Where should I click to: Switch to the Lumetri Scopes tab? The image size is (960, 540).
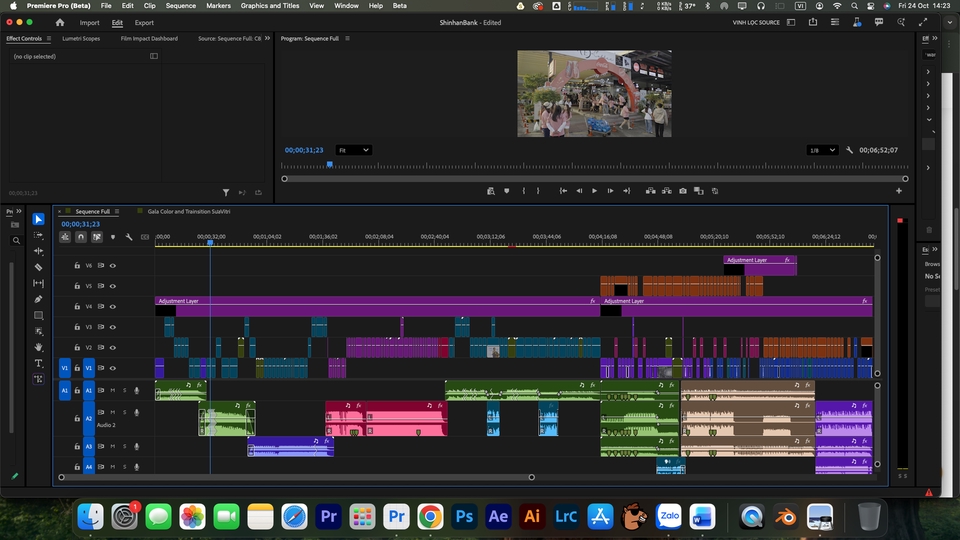tap(81, 39)
